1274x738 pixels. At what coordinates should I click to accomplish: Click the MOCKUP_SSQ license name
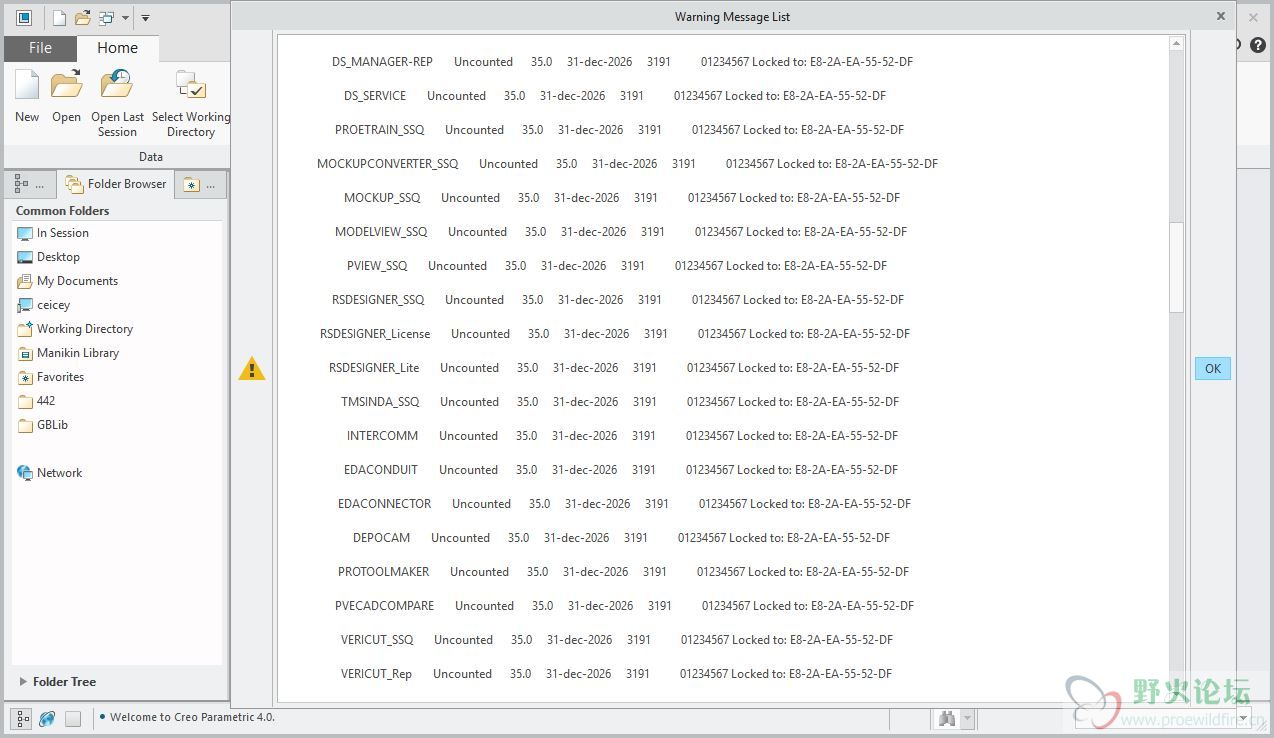click(x=382, y=198)
